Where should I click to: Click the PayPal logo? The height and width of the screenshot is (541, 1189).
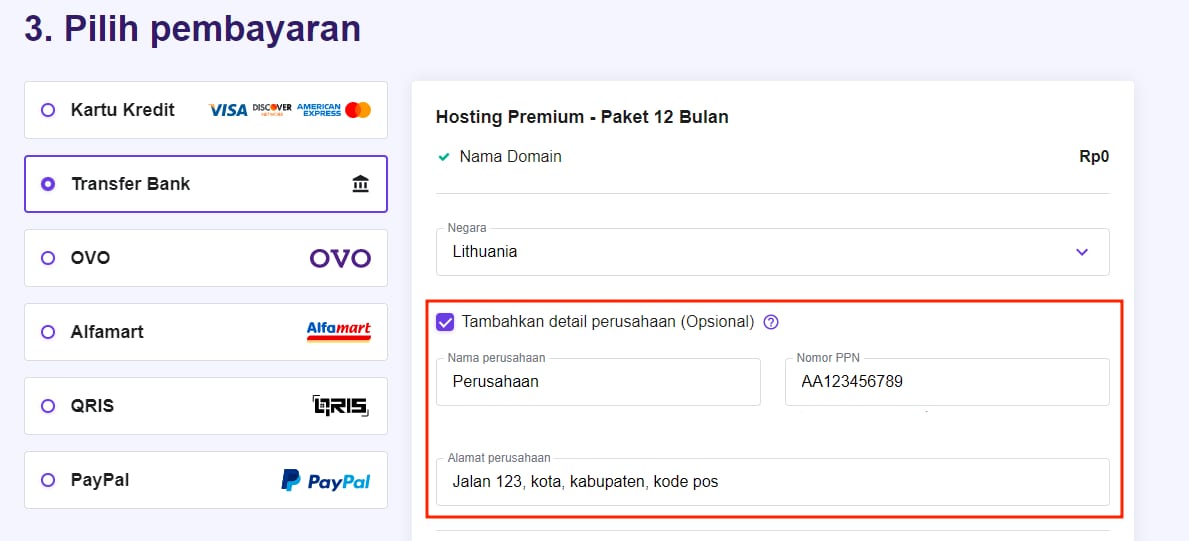tap(326, 481)
